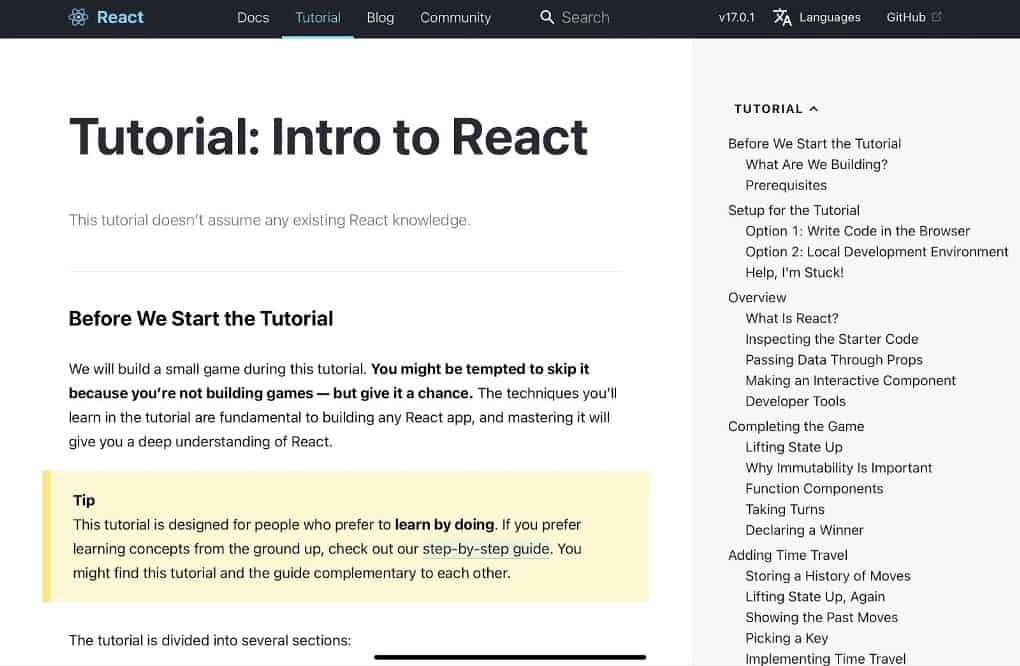Open the GitHub link
Screen dimensions: 1020x666
pos(906,18)
